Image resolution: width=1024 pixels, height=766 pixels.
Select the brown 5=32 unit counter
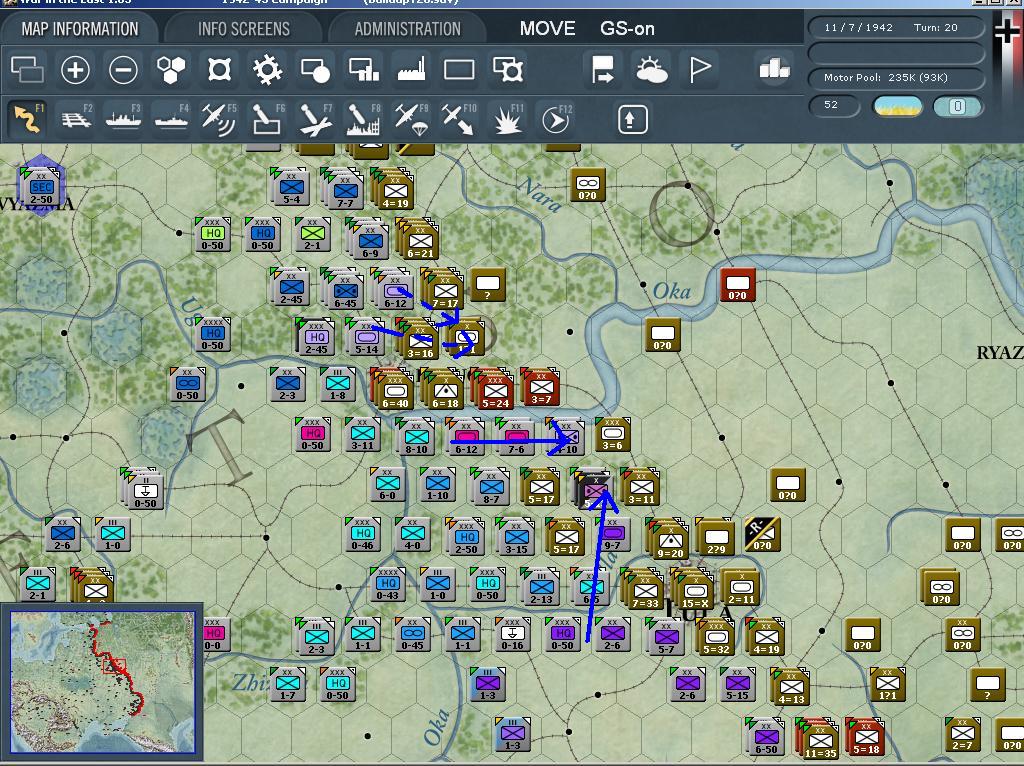point(716,638)
